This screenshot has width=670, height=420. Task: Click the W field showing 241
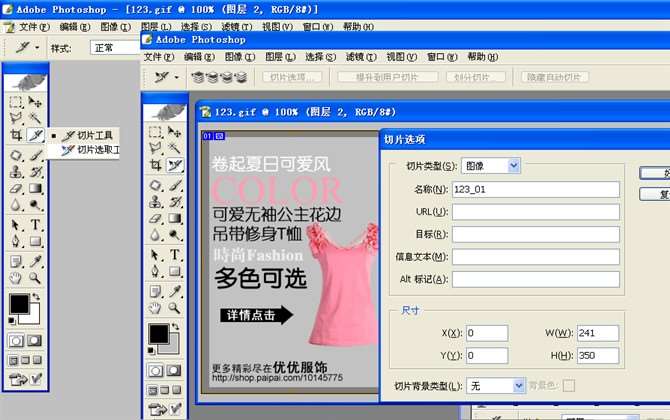(x=598, y=333)
